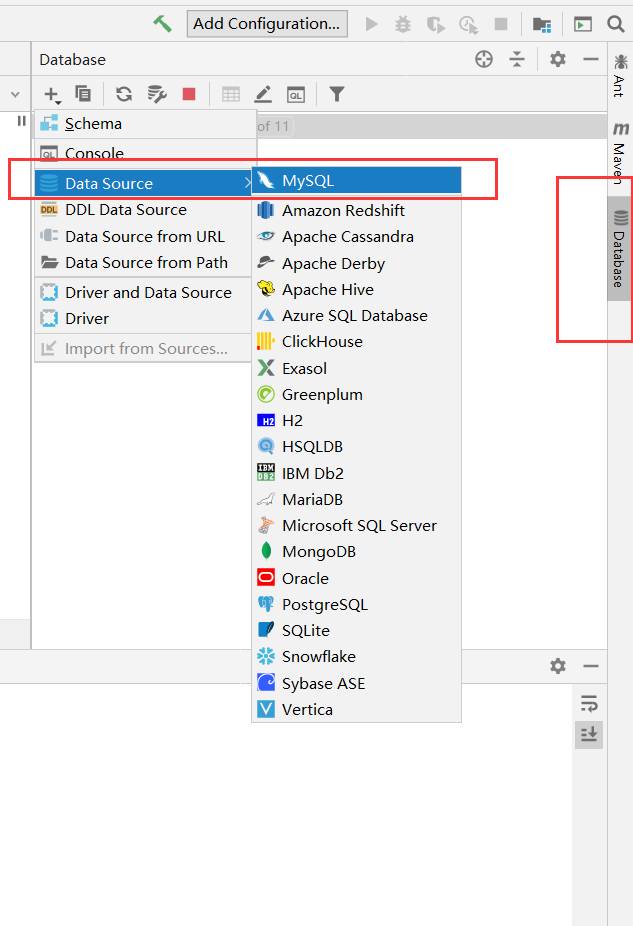Select Amazon Redshift data source
The image size is (633, 926).
click(357, 210)
